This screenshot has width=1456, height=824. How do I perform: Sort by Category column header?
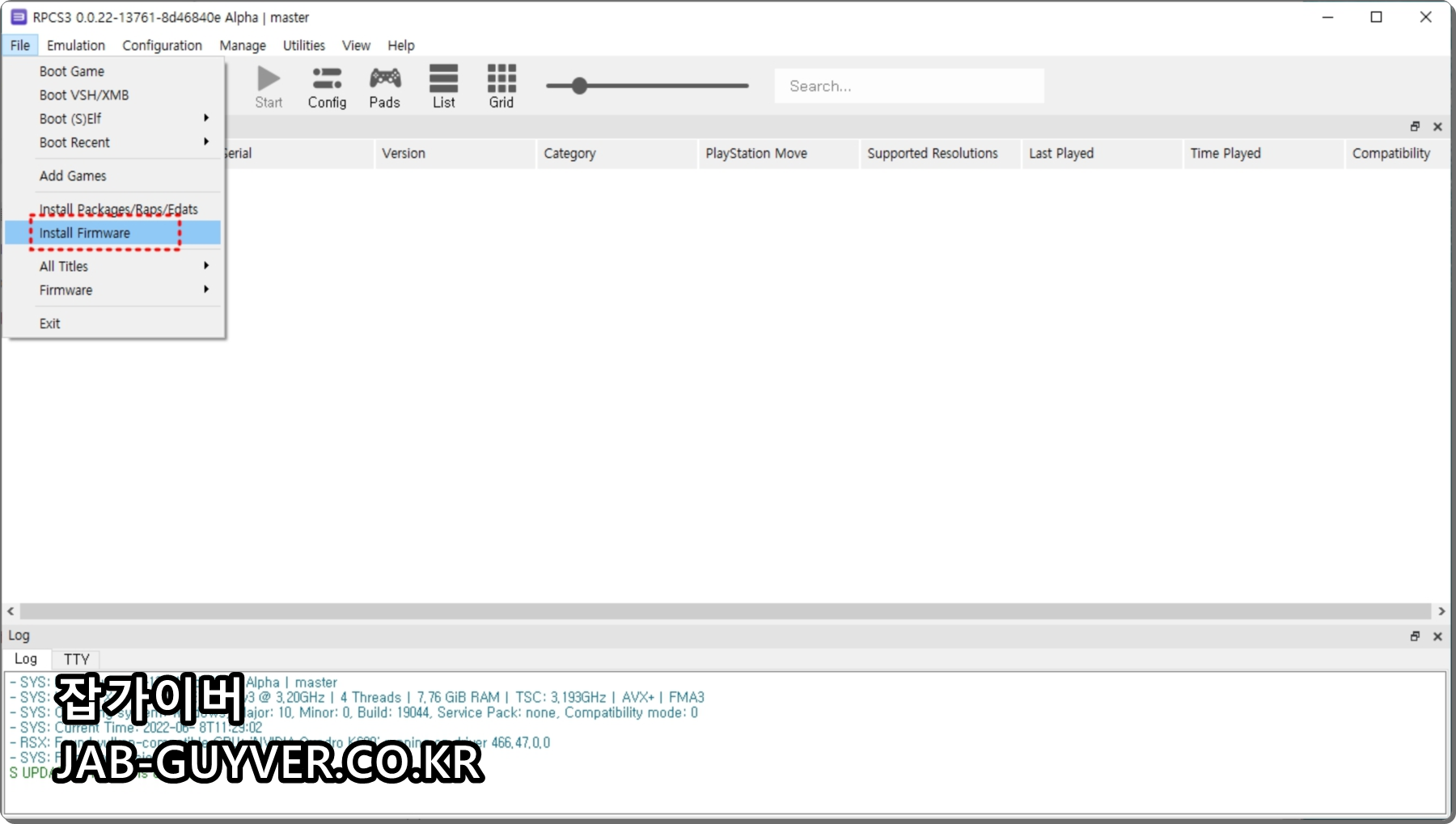[617, 154]
